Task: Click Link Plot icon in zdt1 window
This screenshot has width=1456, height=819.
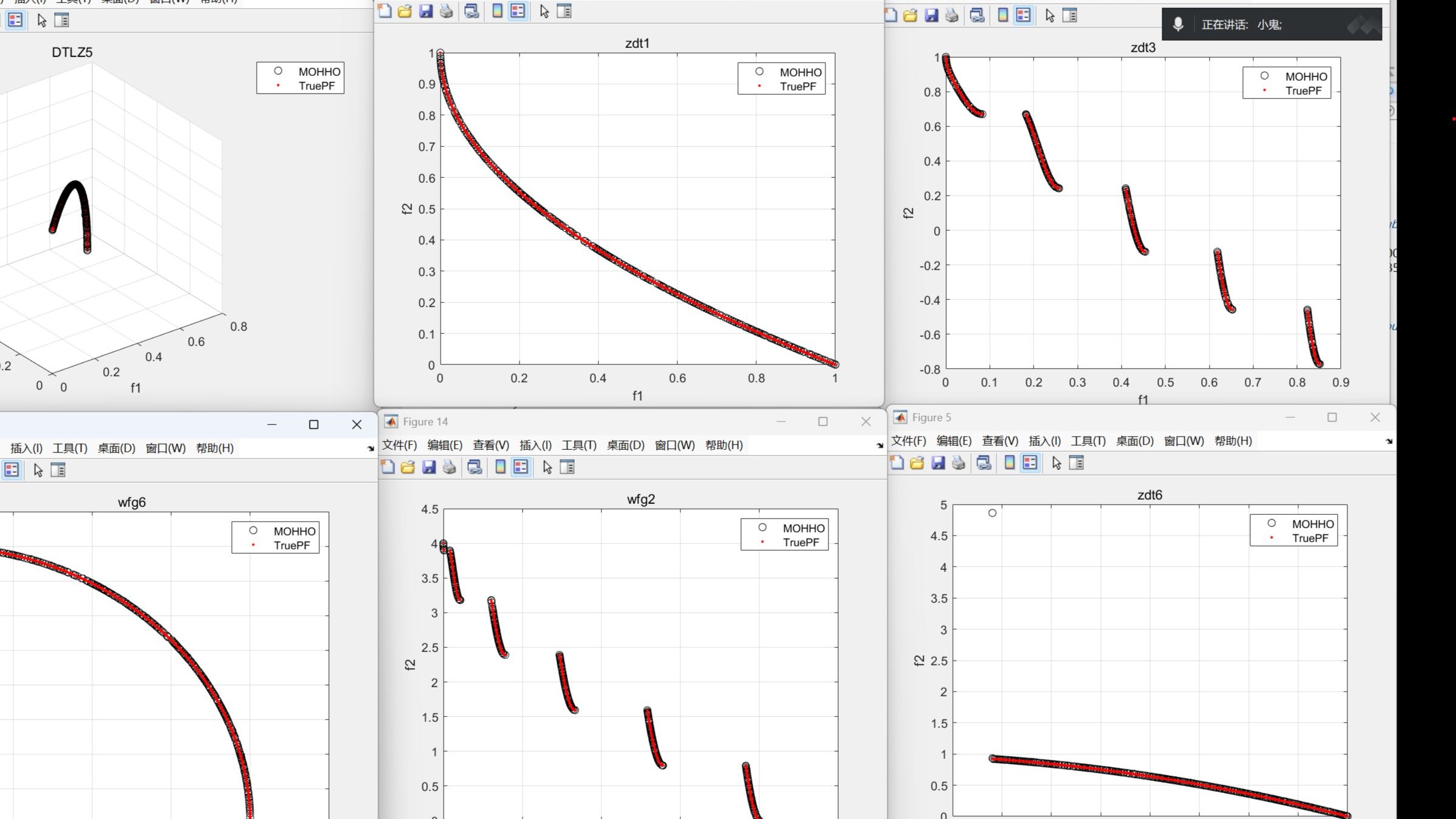Action: coord(472,11)
